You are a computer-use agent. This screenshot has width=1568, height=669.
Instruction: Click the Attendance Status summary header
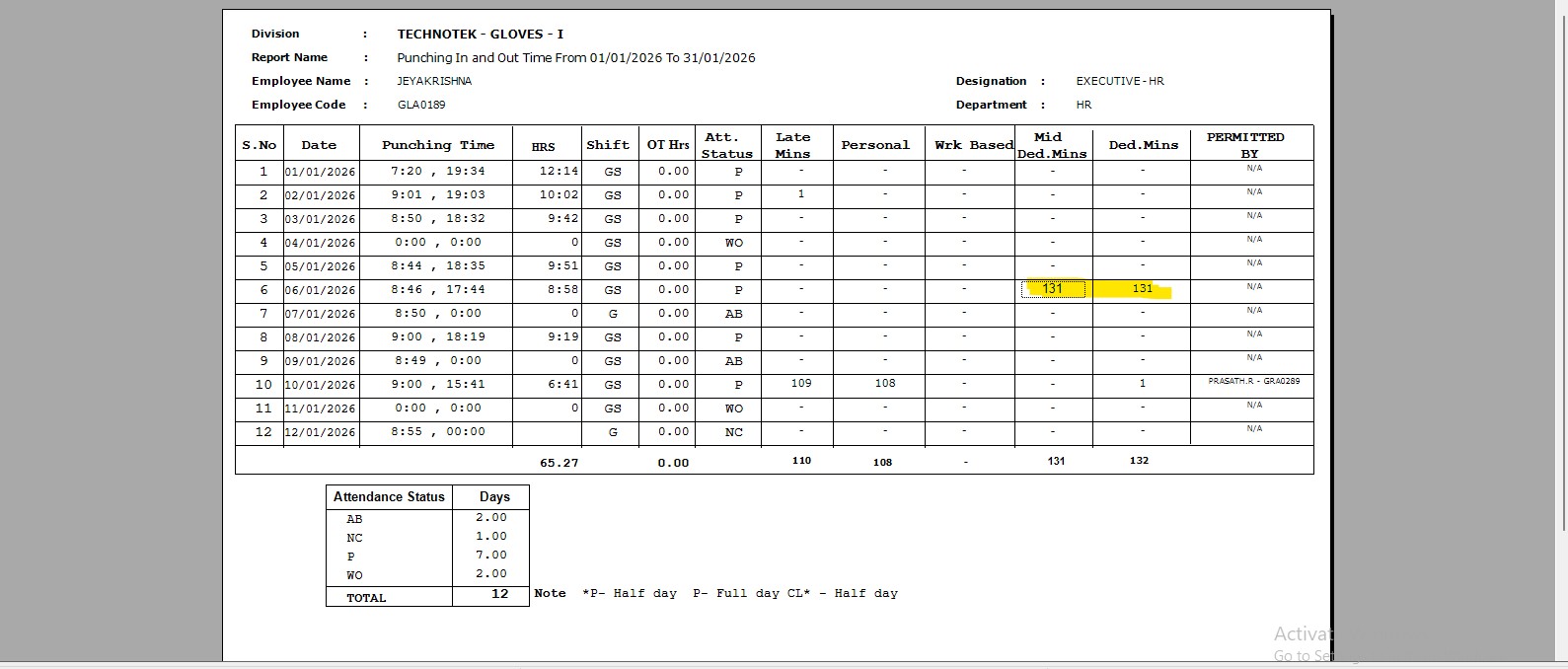pyautogui.click(x=389, y=497)
